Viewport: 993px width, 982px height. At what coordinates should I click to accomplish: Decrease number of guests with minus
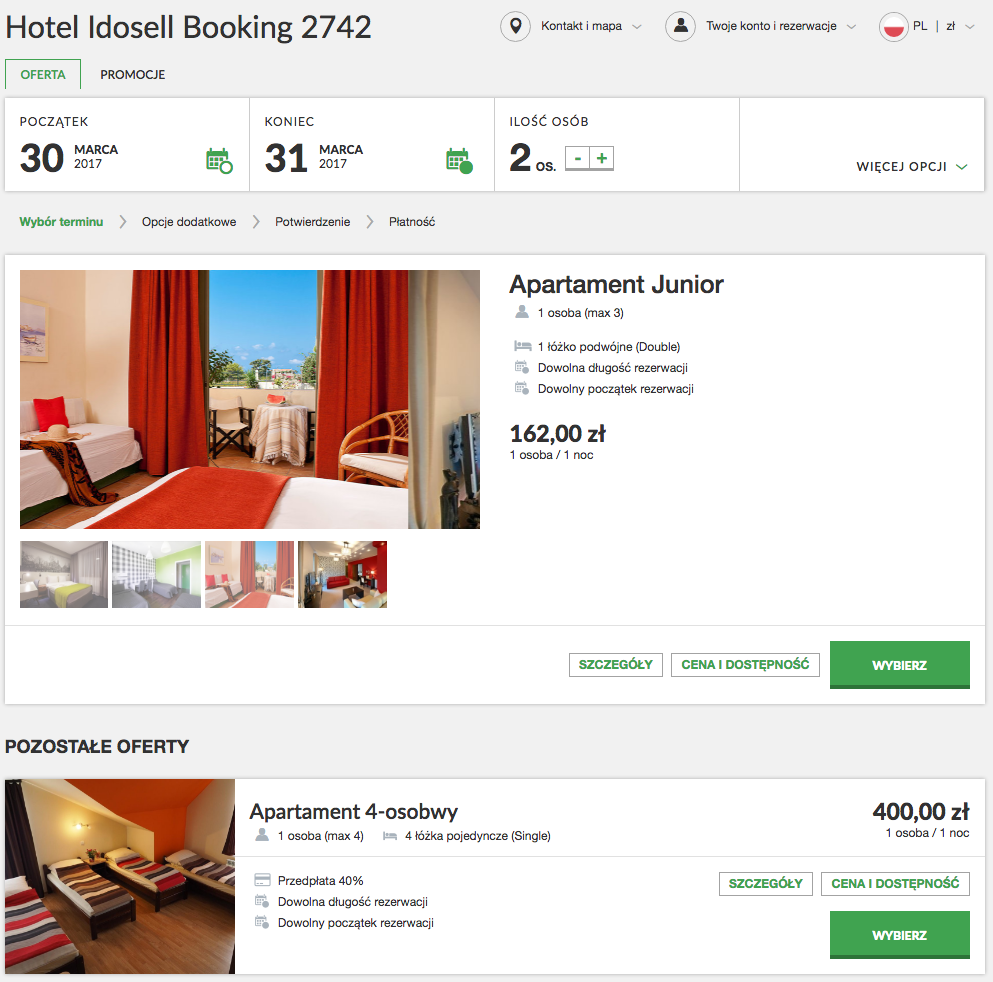coord(577,158)
